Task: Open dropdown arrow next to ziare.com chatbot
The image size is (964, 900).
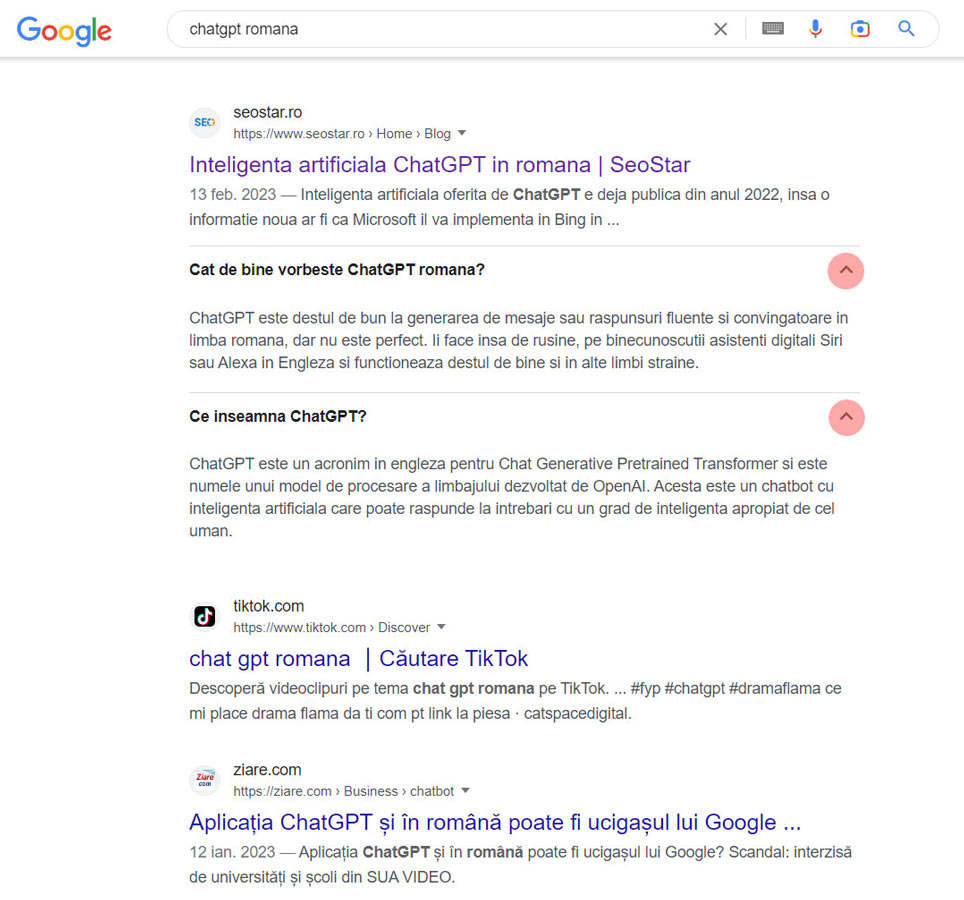Action: pos(465,791)
